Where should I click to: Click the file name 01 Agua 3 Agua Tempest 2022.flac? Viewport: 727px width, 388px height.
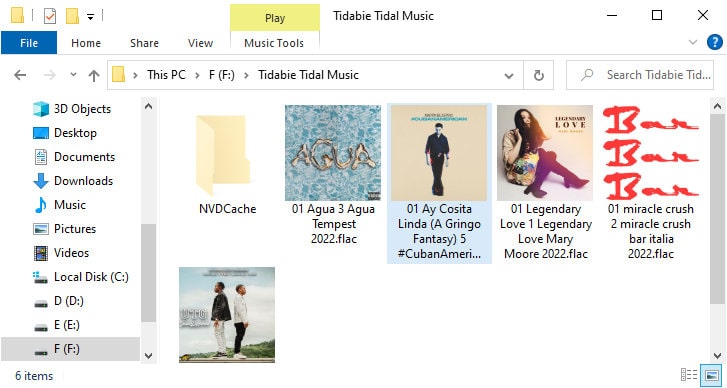[333, 224]
